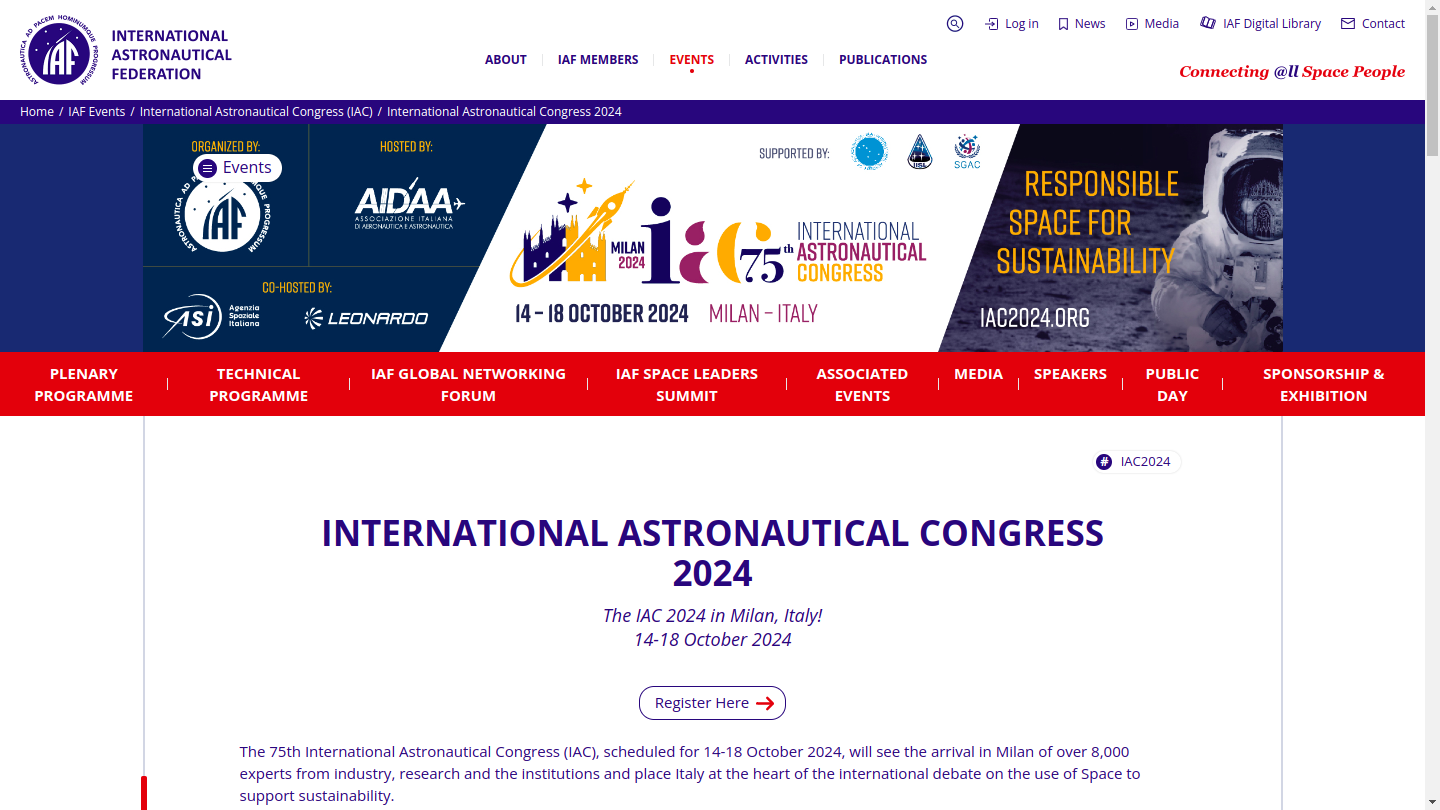Open Technical Programme section
The image size is (1440, 810).
[258, 385]
